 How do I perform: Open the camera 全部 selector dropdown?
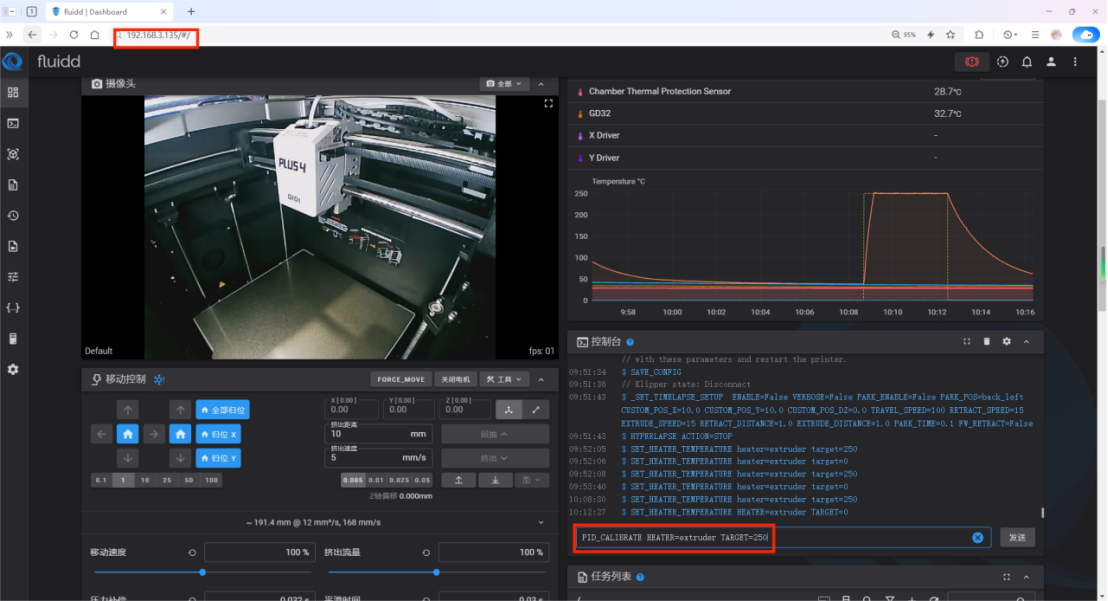click(x=504, y=84)
